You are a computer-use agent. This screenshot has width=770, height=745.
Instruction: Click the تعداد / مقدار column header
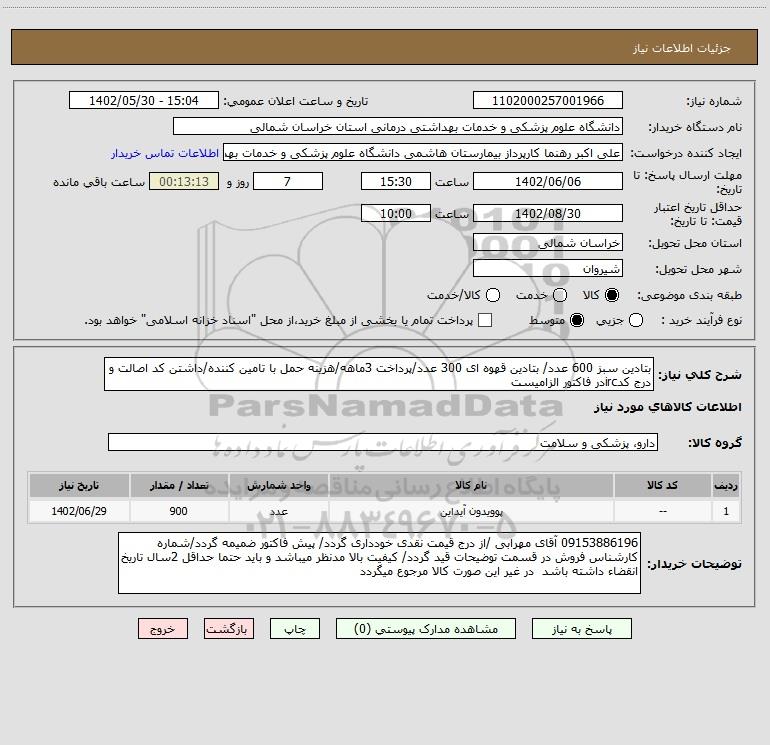pyautogui.click(x=179, y=485)
